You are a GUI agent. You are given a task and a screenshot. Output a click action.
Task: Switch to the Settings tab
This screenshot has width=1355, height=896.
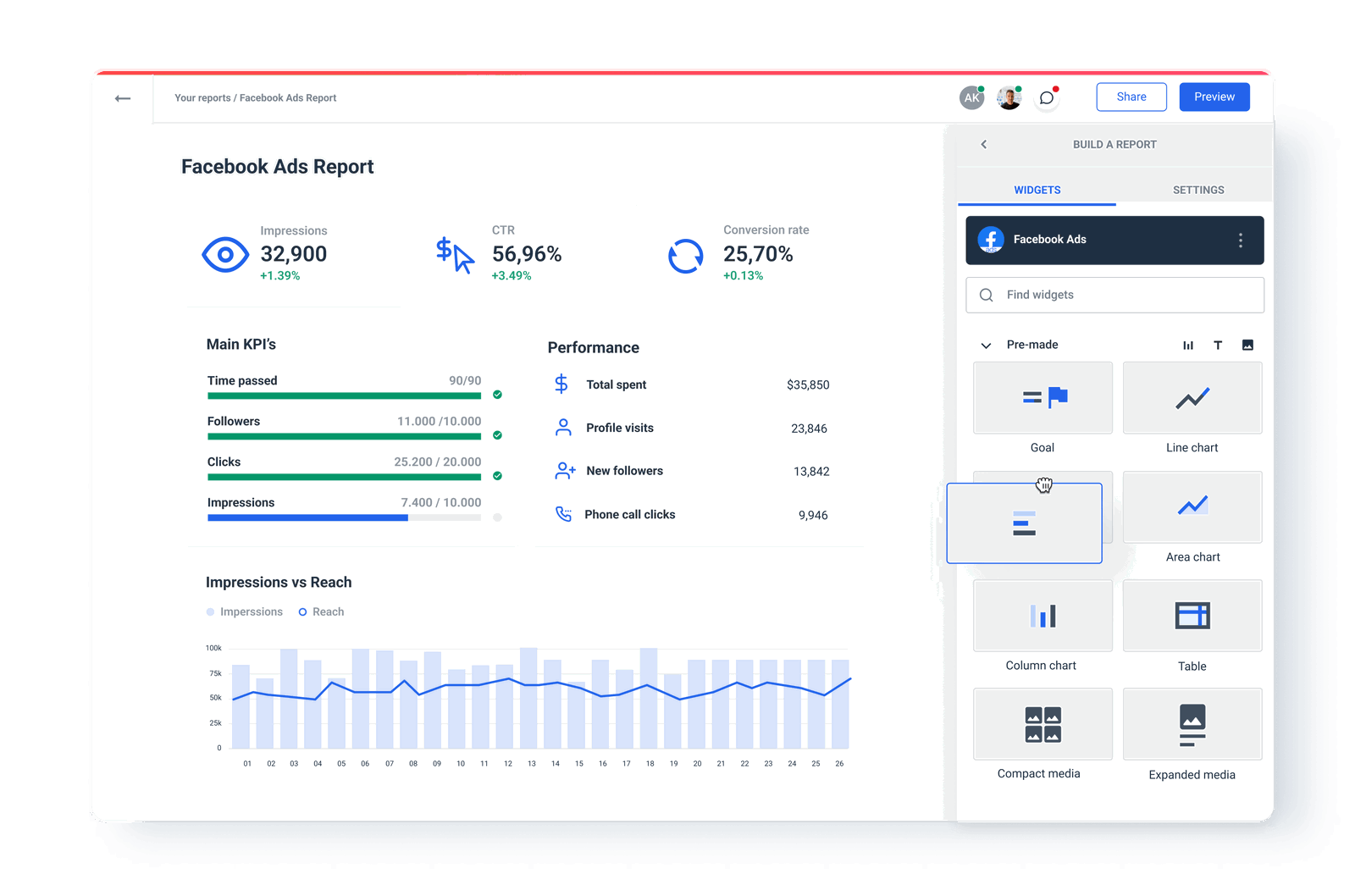[1197, 189]
